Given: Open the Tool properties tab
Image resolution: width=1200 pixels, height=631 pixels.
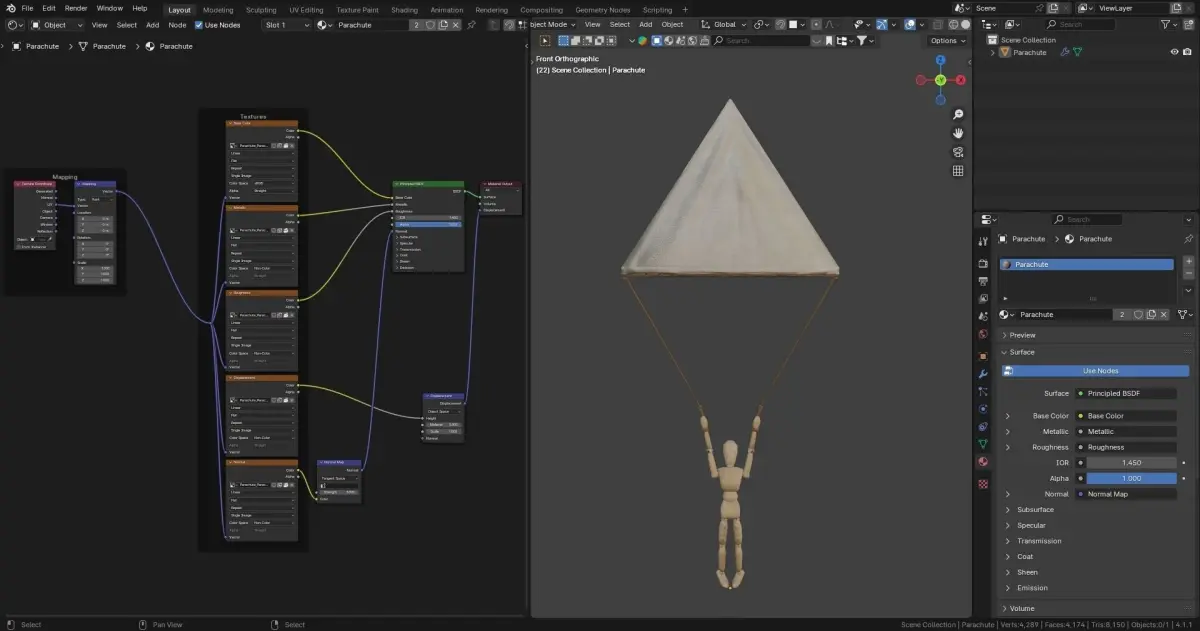Looking at the screenshot, I should pos(983,239).
